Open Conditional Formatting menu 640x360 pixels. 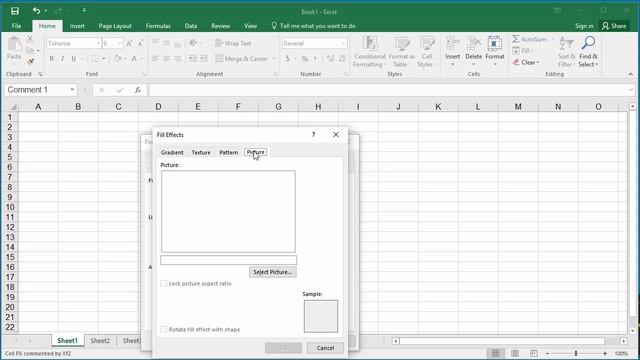click(369, 52)
